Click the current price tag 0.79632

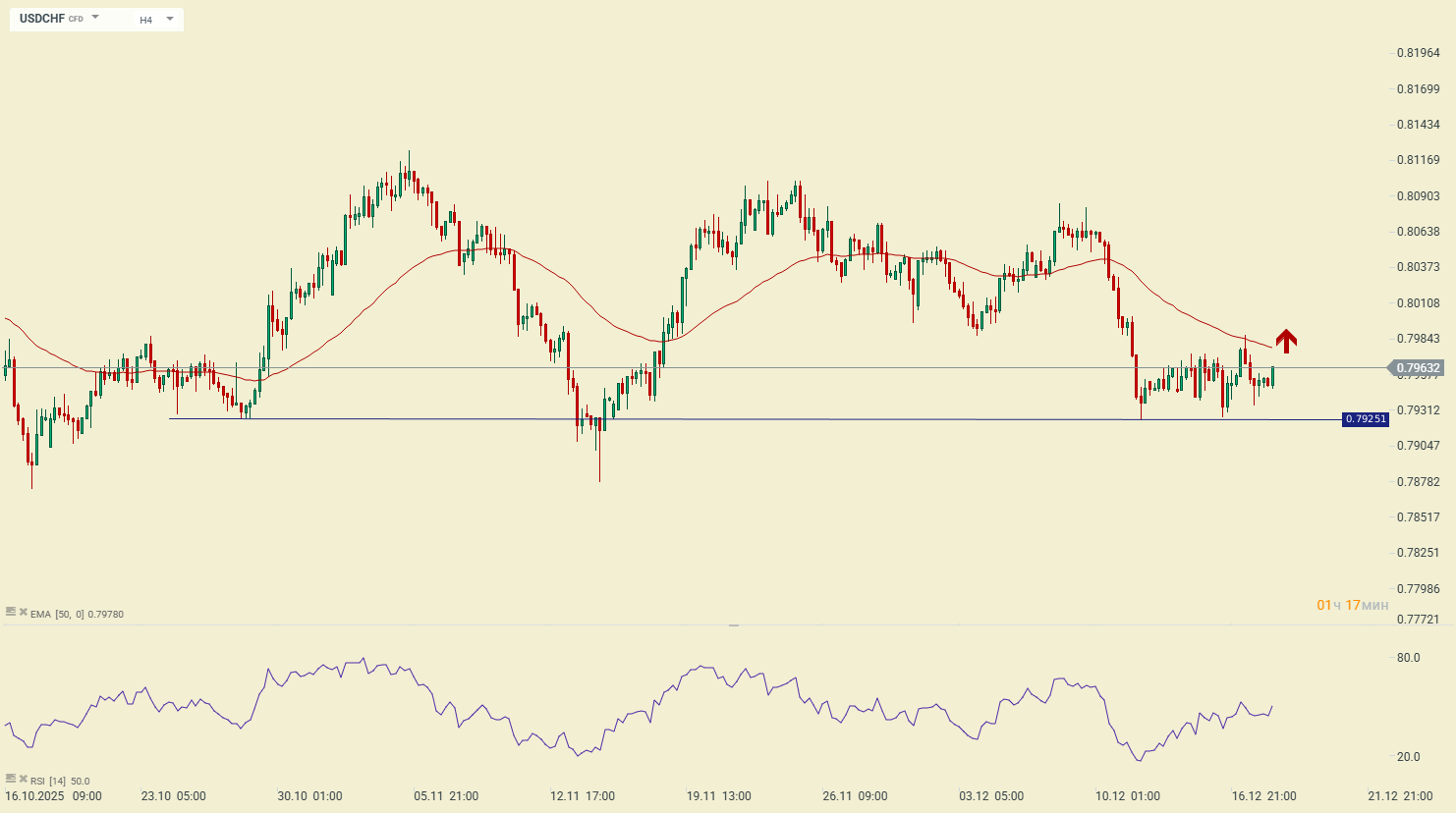[1420, 368]
